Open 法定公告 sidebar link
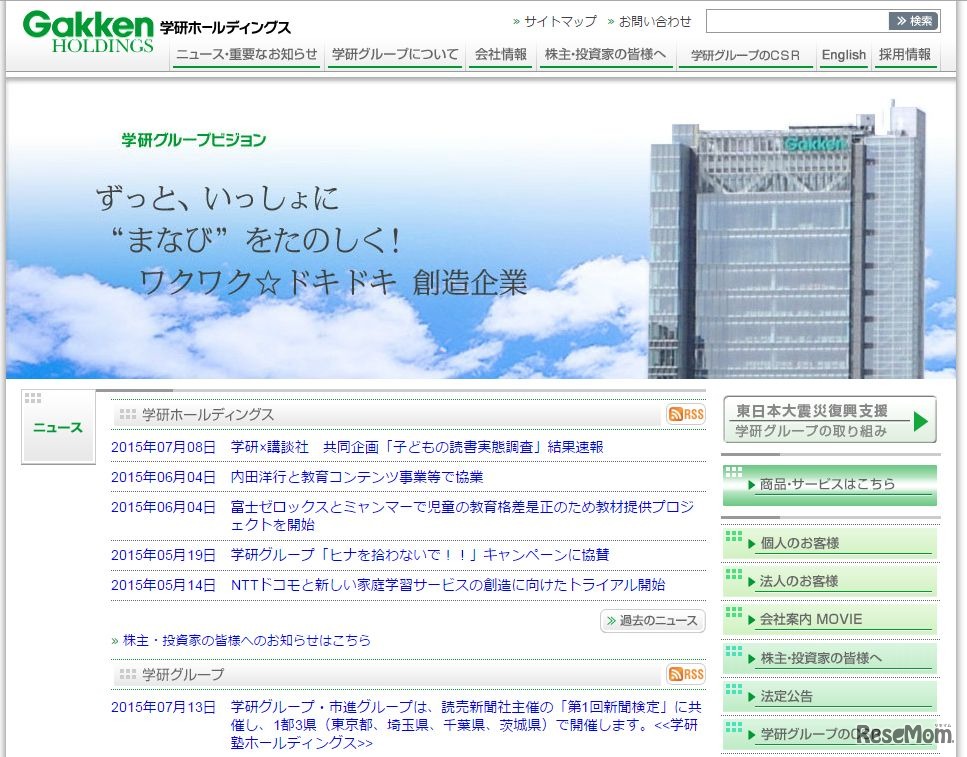Image resolution: width=967 pixels, height=757 pixels. coord(829,697)
